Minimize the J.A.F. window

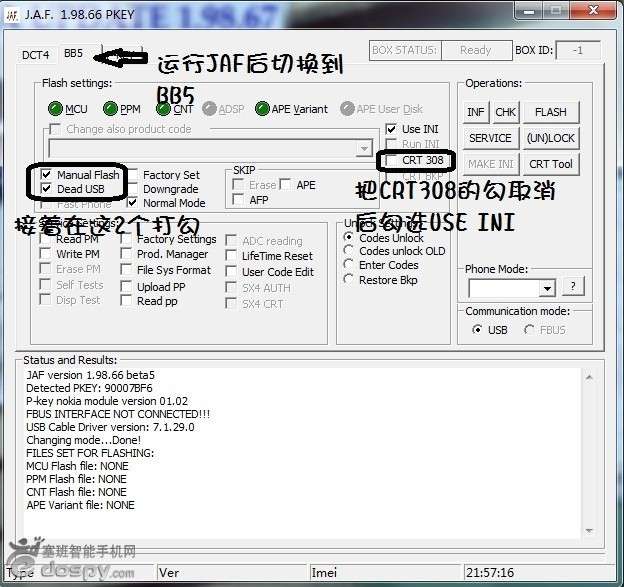529,11
